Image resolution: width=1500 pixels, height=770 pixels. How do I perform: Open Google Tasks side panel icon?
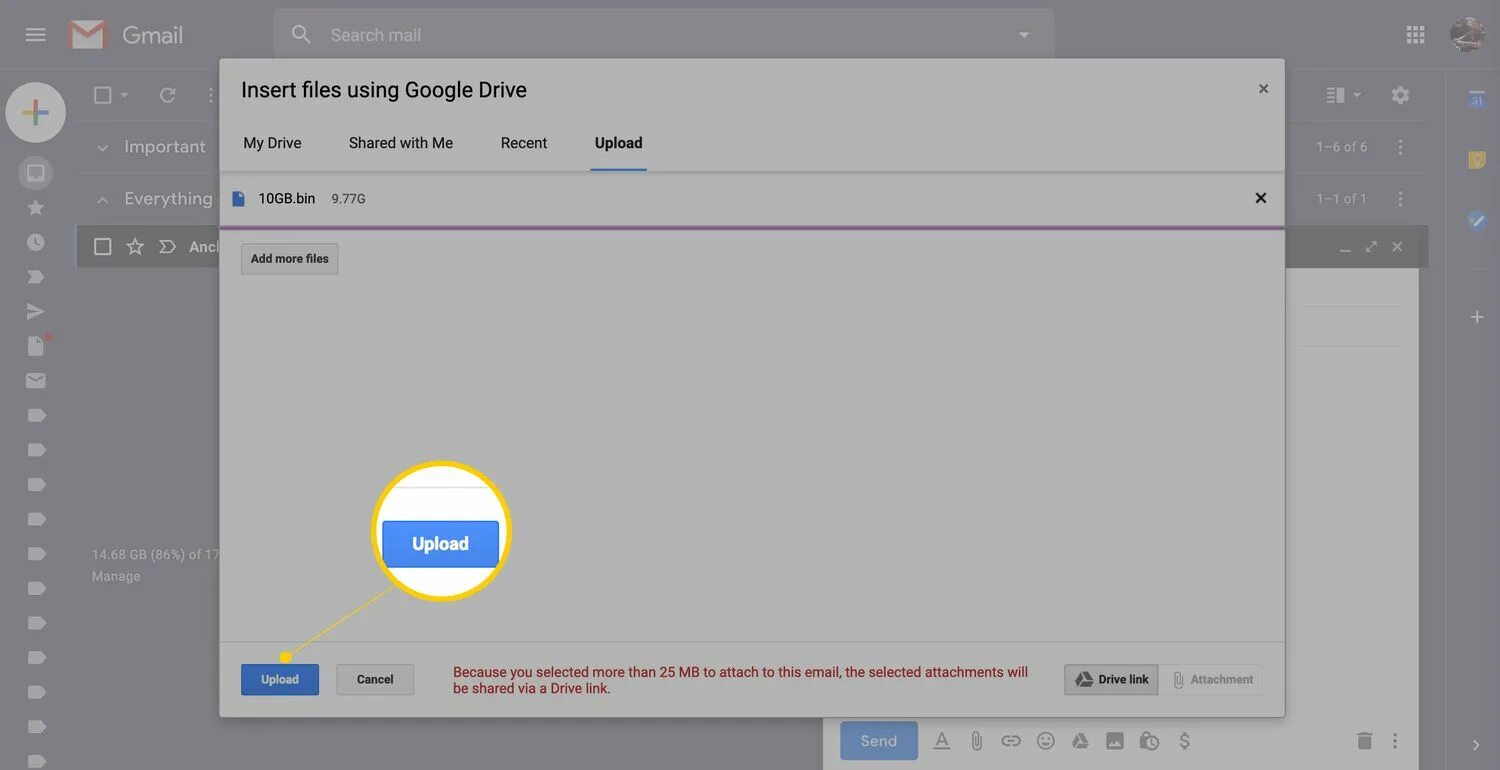(x=1477, y=221)
